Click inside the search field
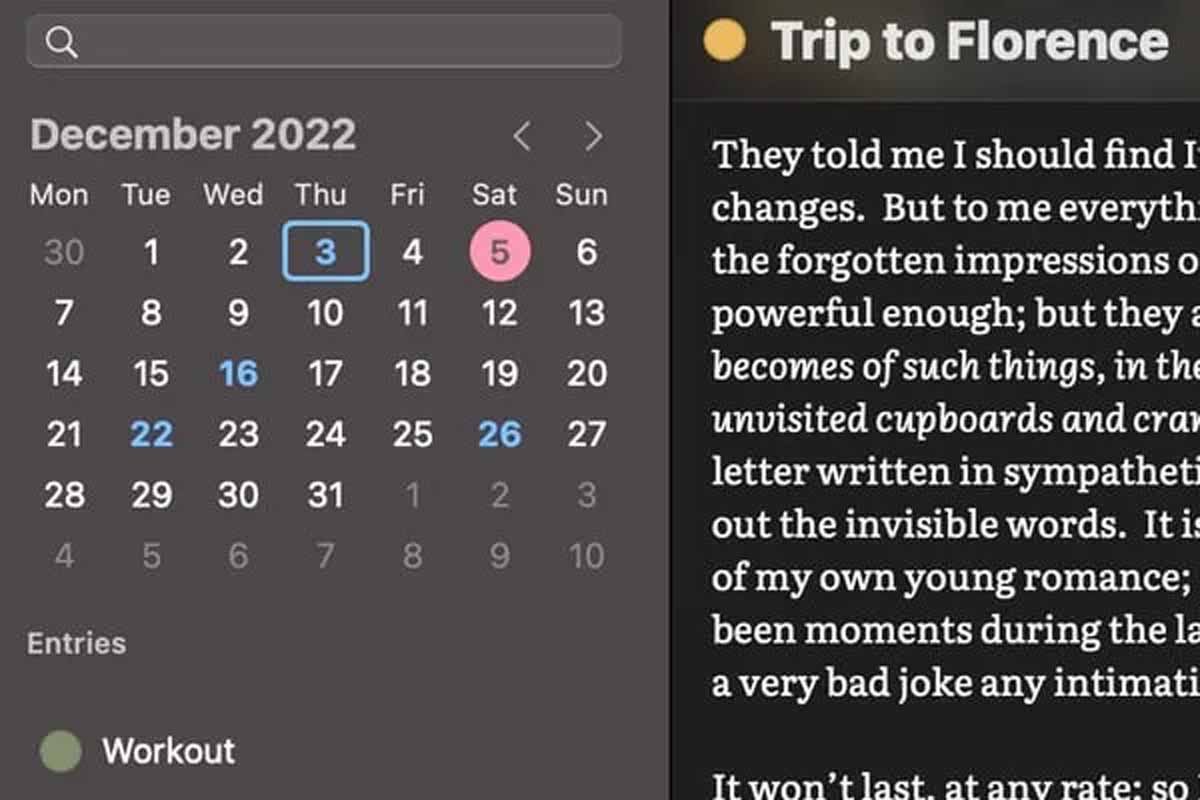The height and width of the screenshot is (800, 1200). 340,42
